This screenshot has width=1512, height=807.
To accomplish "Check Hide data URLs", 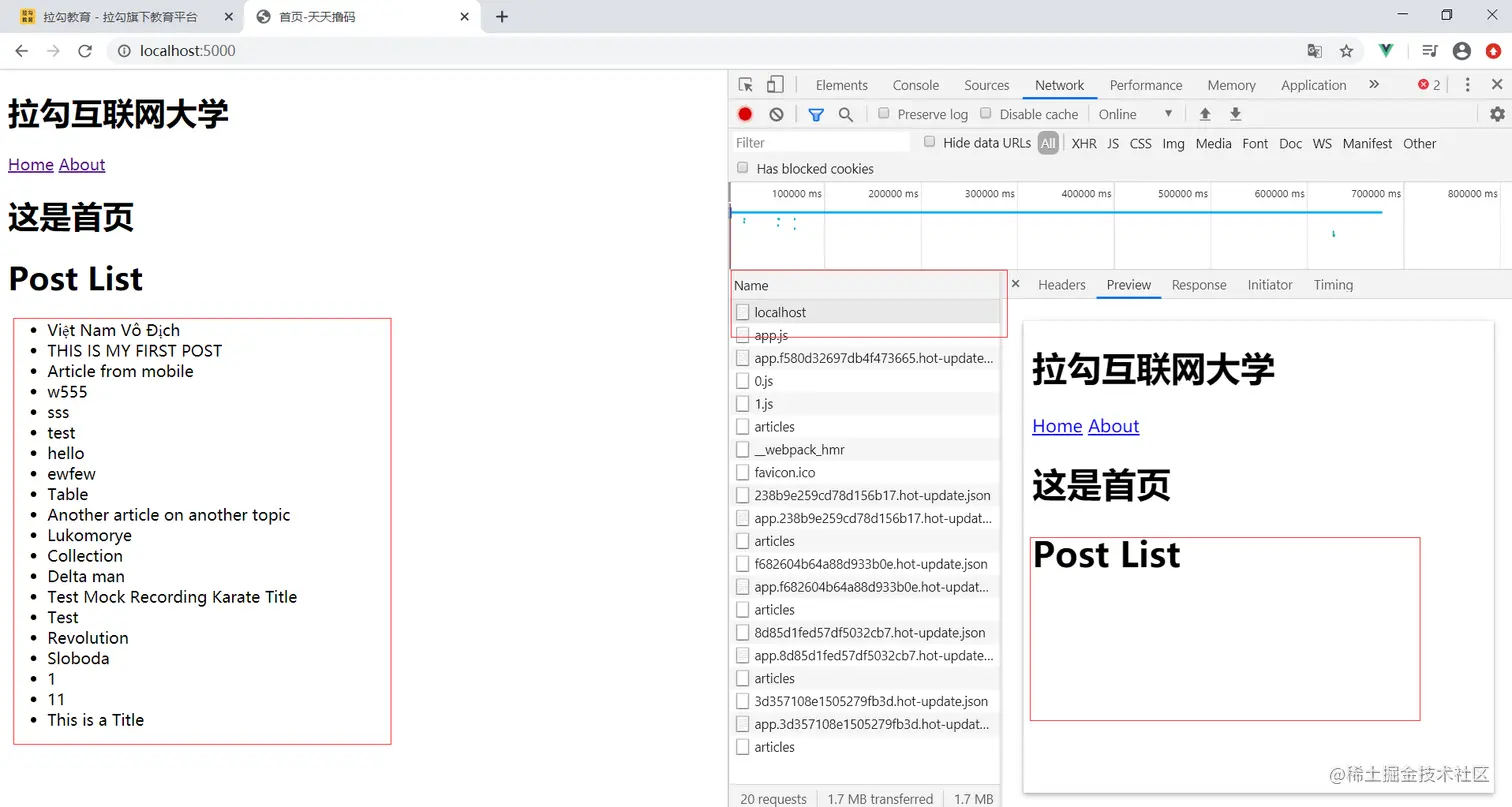I will 930,142.
